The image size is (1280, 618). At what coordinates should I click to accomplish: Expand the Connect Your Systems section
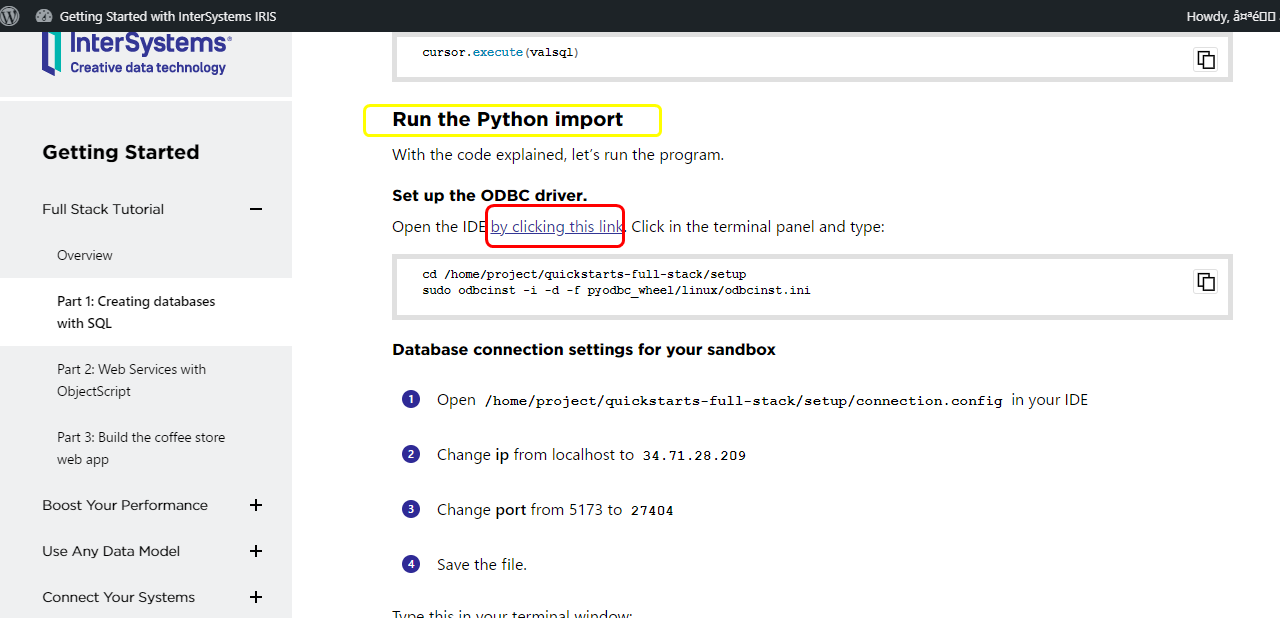[x=256, y=597]
